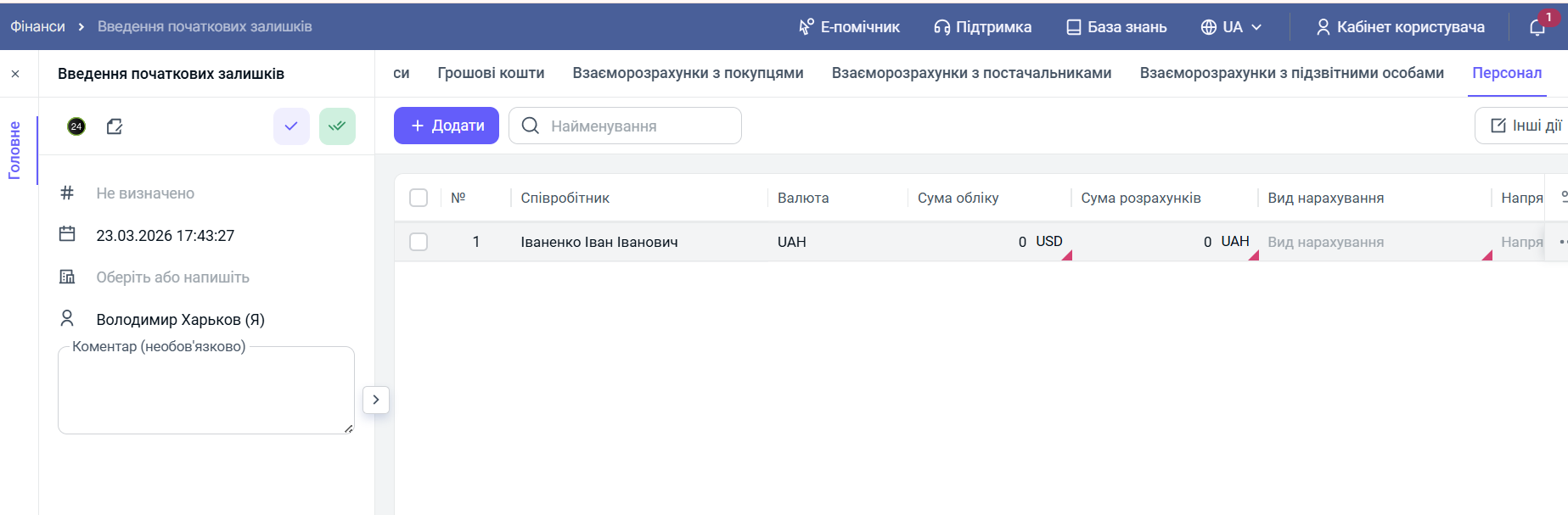Open the UA language dropdown
Viewport: 1568px width, 515px height.
point(1231,27)
